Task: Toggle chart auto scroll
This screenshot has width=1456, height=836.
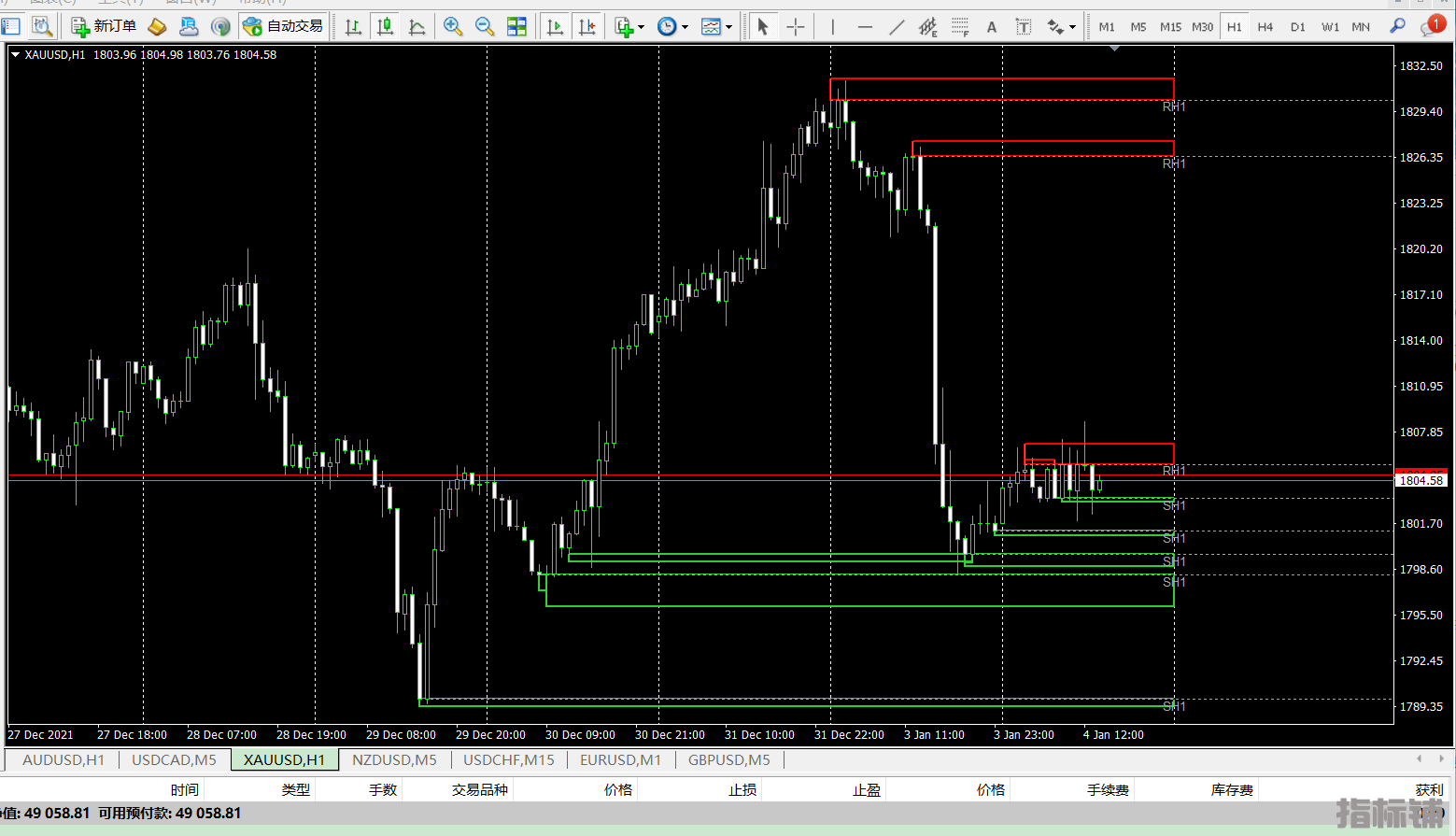Action: (555, 26)
